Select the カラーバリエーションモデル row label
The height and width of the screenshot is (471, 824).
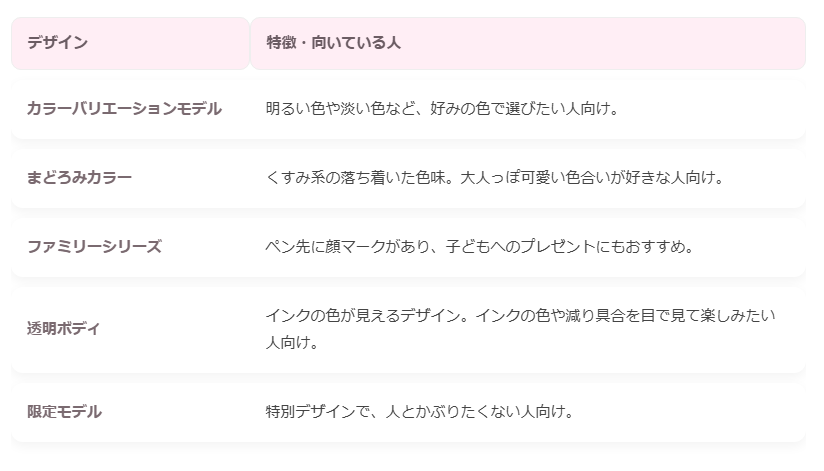[124, 108]
